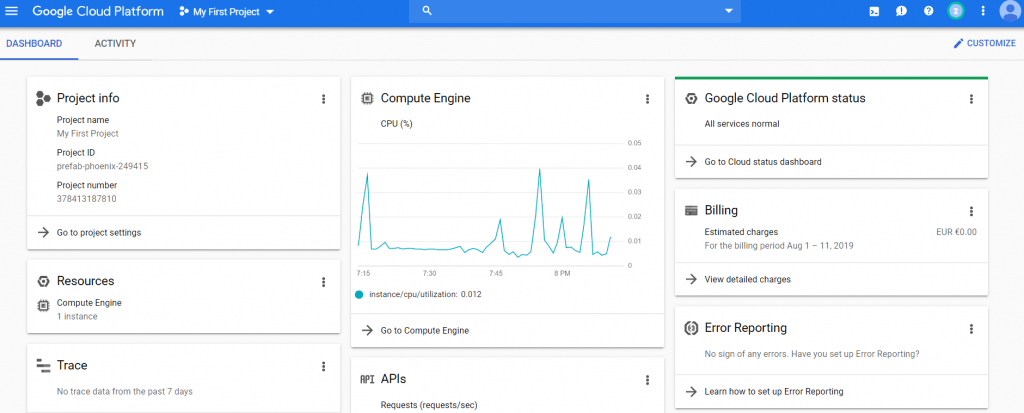Click arrow icon beside Go to Cloud status dashboard
Screen dimensions: 1024x413
[691, 161]
